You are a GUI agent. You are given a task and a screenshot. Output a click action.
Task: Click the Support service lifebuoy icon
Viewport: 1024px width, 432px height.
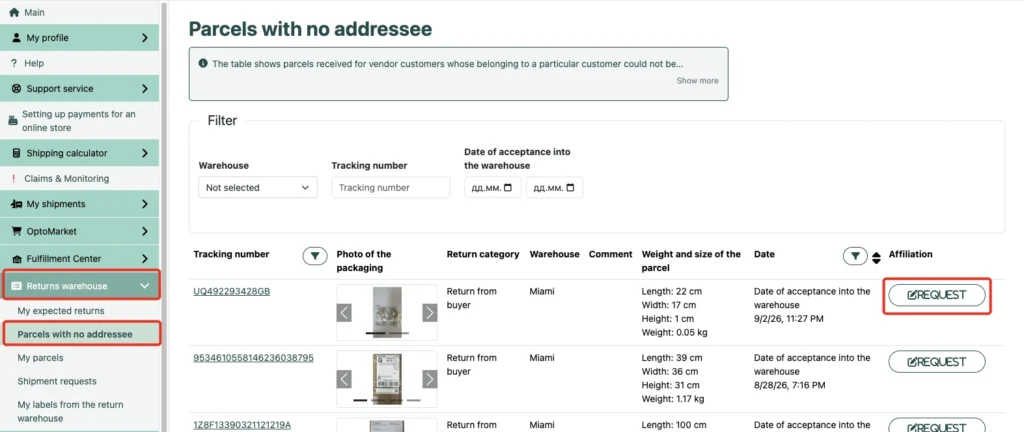click(16, 89)
